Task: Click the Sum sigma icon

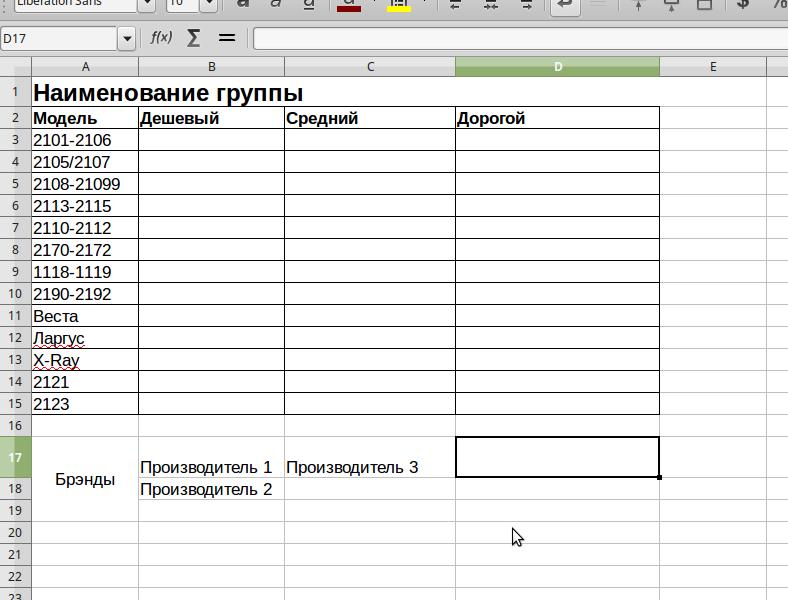Action: click(193, 38)
